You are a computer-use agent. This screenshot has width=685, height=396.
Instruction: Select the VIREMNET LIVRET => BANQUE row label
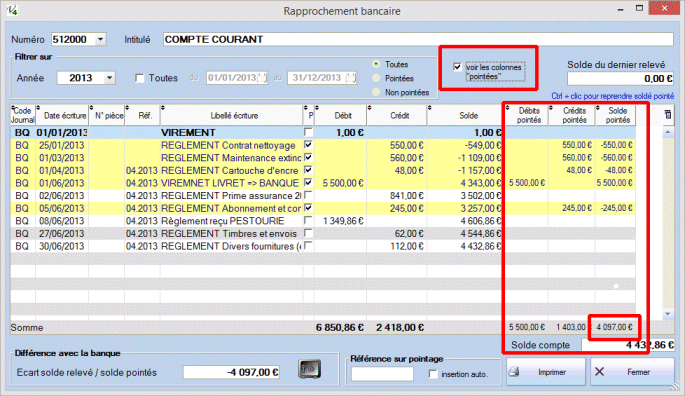tap(230, 183)
